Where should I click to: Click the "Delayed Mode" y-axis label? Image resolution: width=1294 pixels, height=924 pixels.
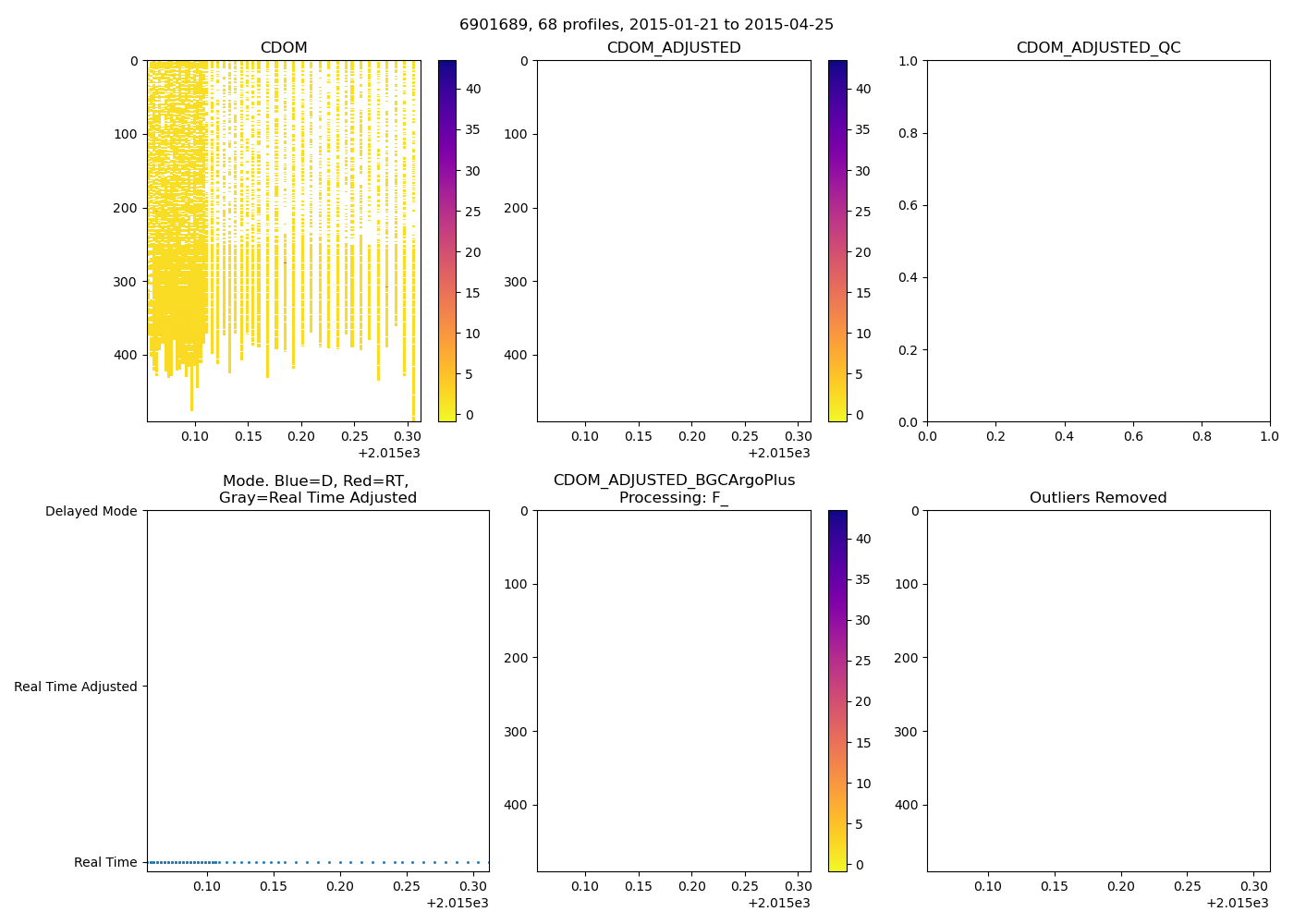pyautogui.click(x=91, y=511)
